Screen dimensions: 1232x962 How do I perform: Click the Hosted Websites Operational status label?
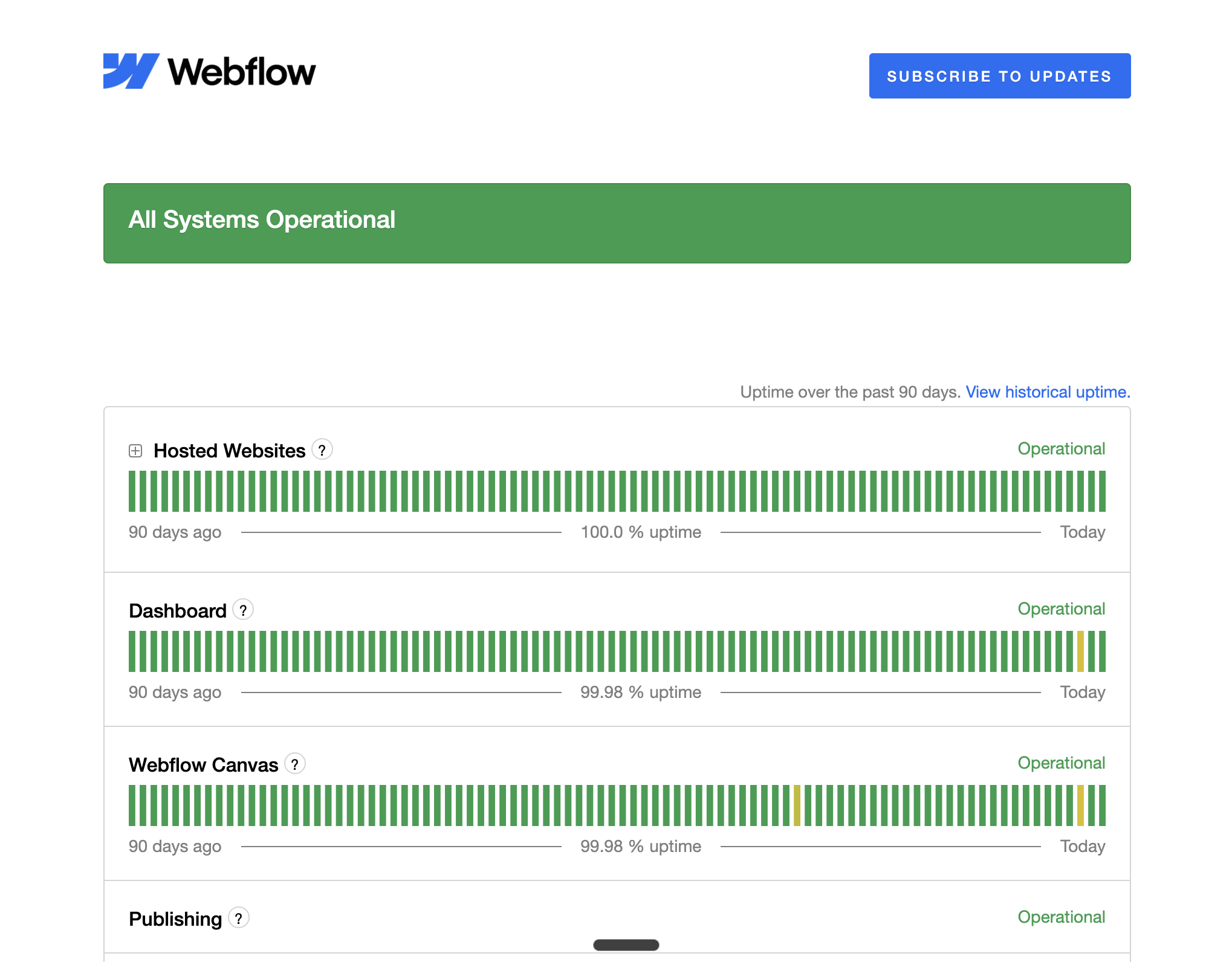coord(1061,449)
